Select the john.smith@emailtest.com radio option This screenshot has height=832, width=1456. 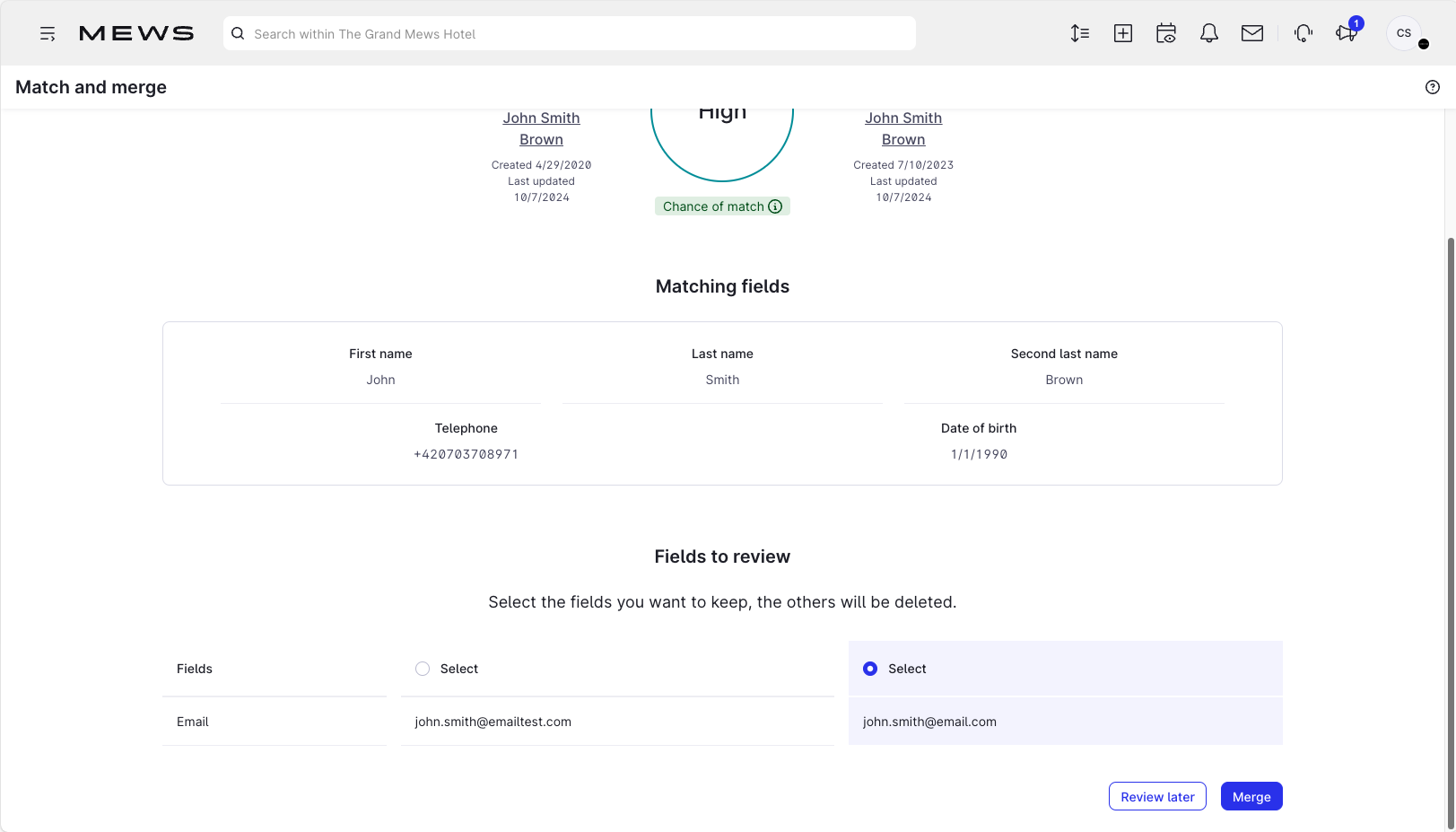point(422,669)
